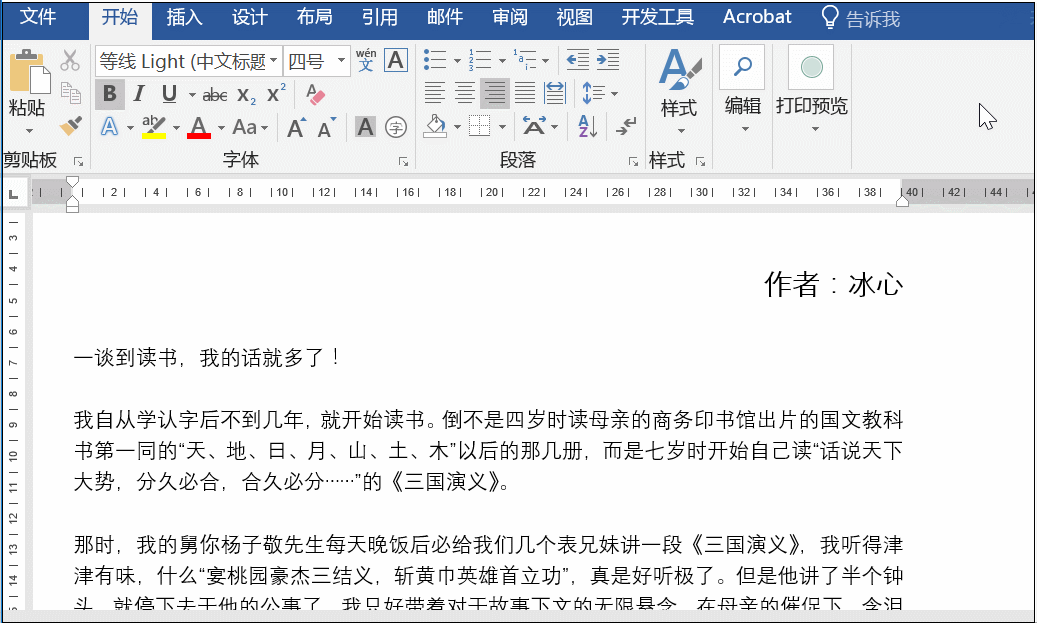Click the Cut scissors icon
The image size is (1037, 623).
pyautogui.click(x=69, y=60)
